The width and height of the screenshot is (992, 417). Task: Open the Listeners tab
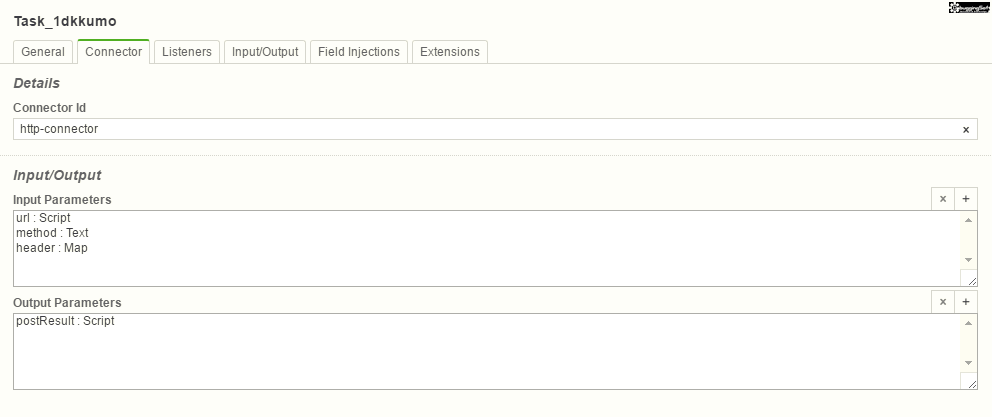tap(187, 52)
